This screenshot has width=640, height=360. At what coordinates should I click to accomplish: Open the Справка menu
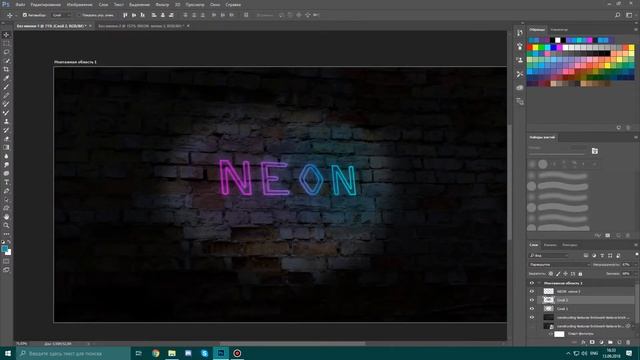pos(233,4)
